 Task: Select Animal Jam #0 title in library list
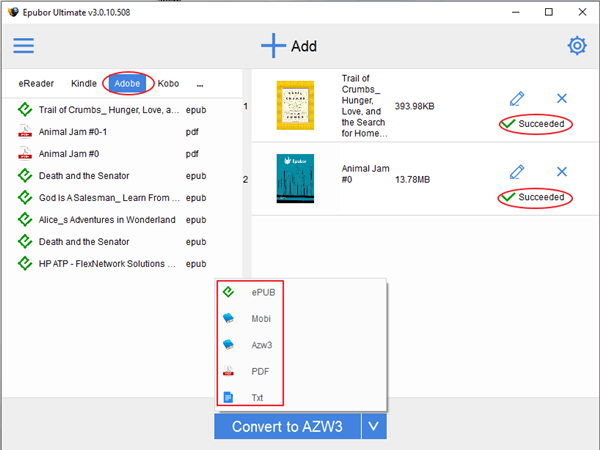tap(69, 154)
